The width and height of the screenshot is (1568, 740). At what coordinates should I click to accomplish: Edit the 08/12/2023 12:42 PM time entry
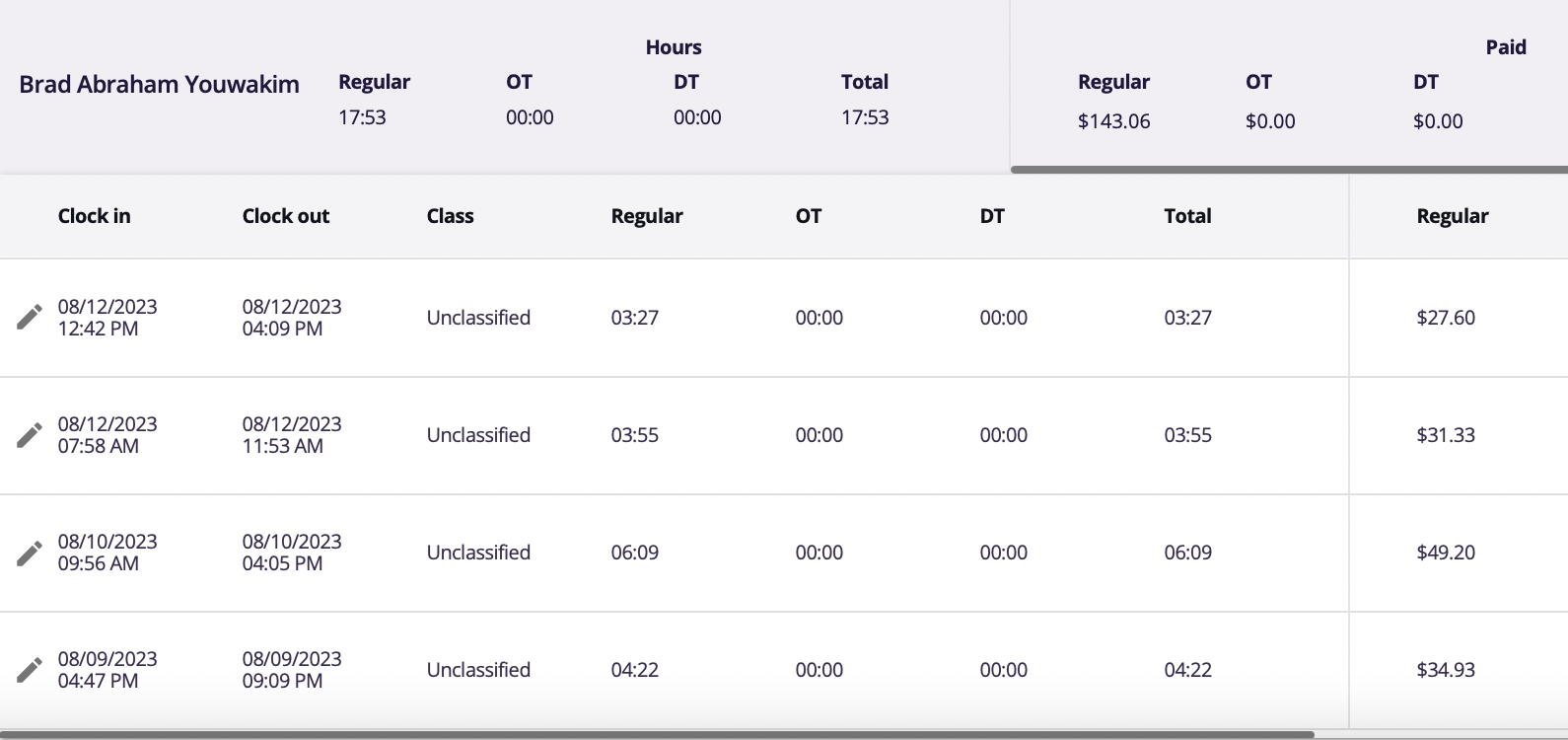click(x=30, y=317)
